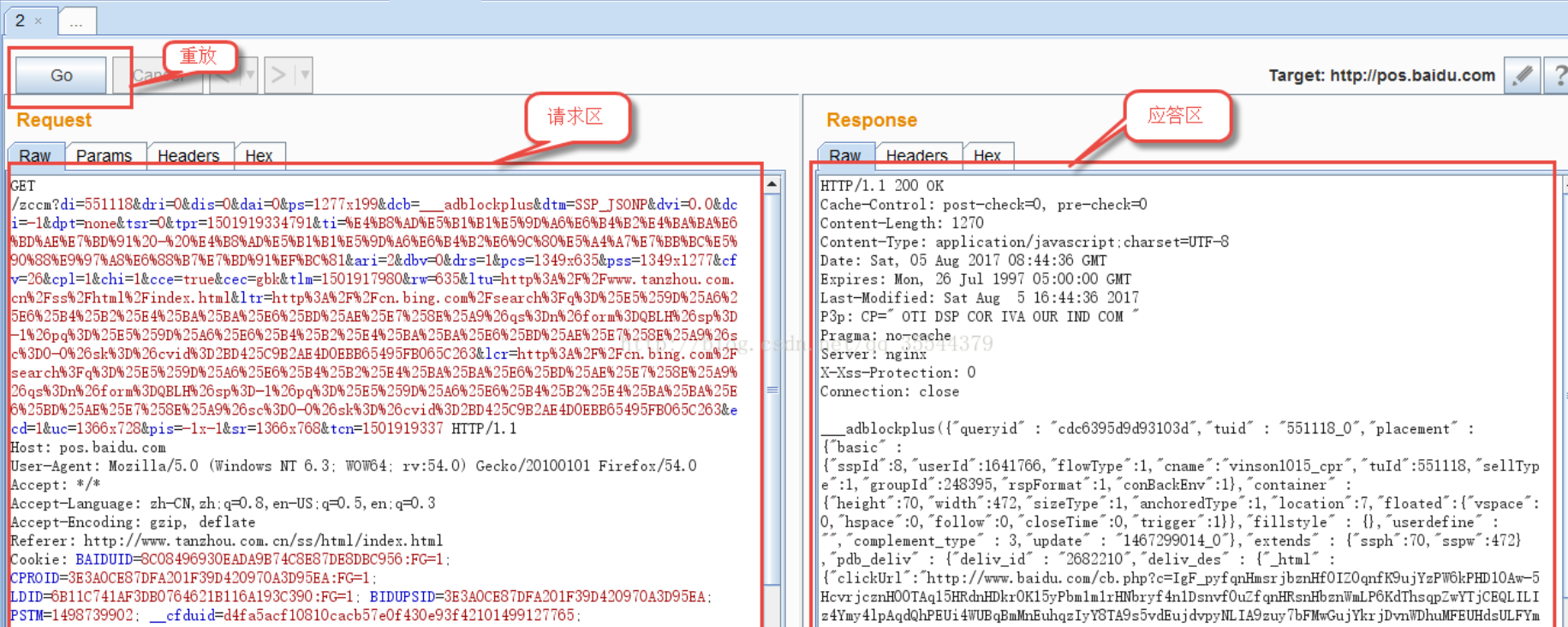Viewport: 1568px width, 627px height.
Task: Click the 'User-Agent: Mozilla/5.0' request line
Action: 354,466
